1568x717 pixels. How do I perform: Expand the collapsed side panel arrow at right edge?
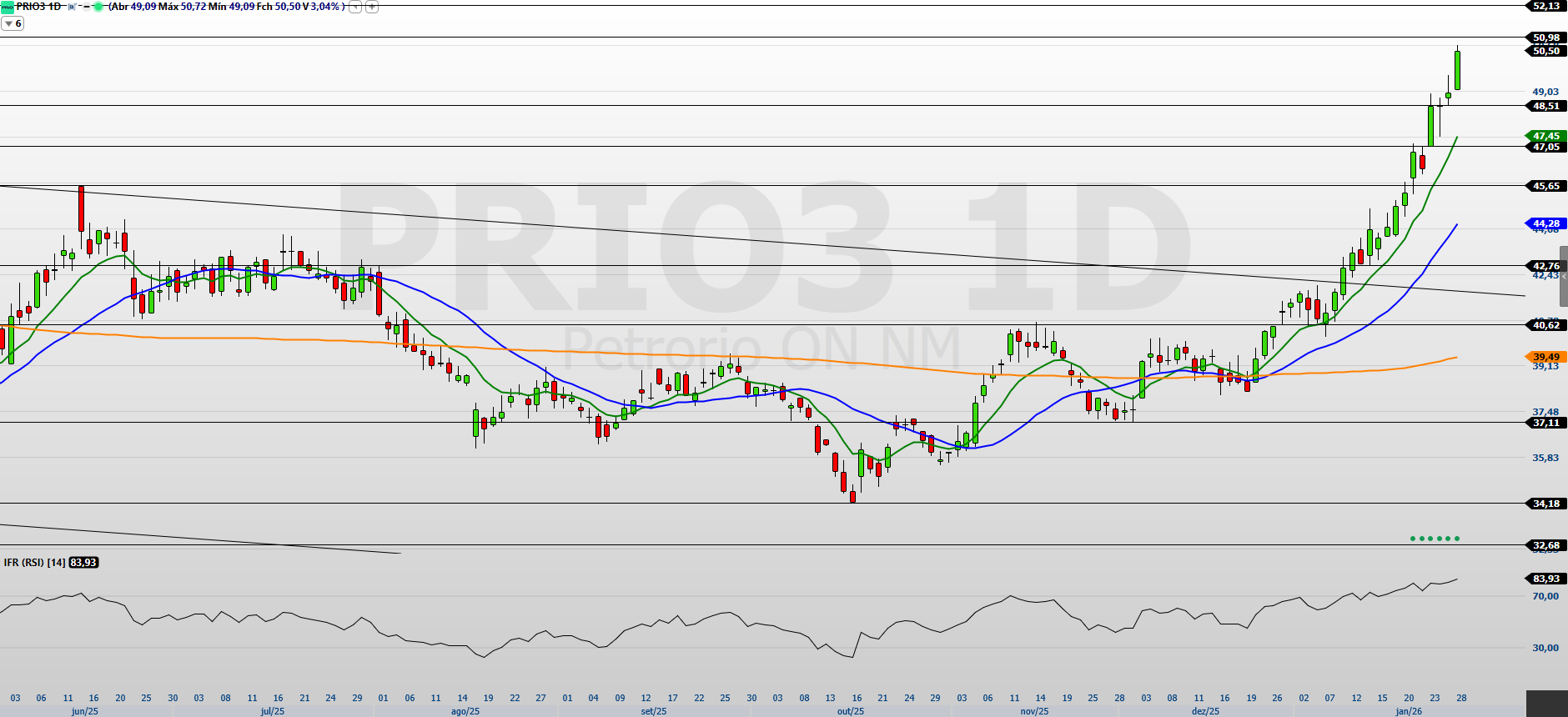[x=1564, y=276]
